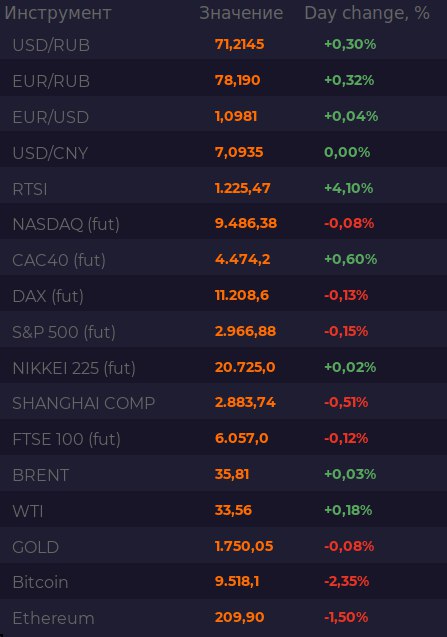Open the RTSI index entry
The image size is (447, 637).
point(224,188)
